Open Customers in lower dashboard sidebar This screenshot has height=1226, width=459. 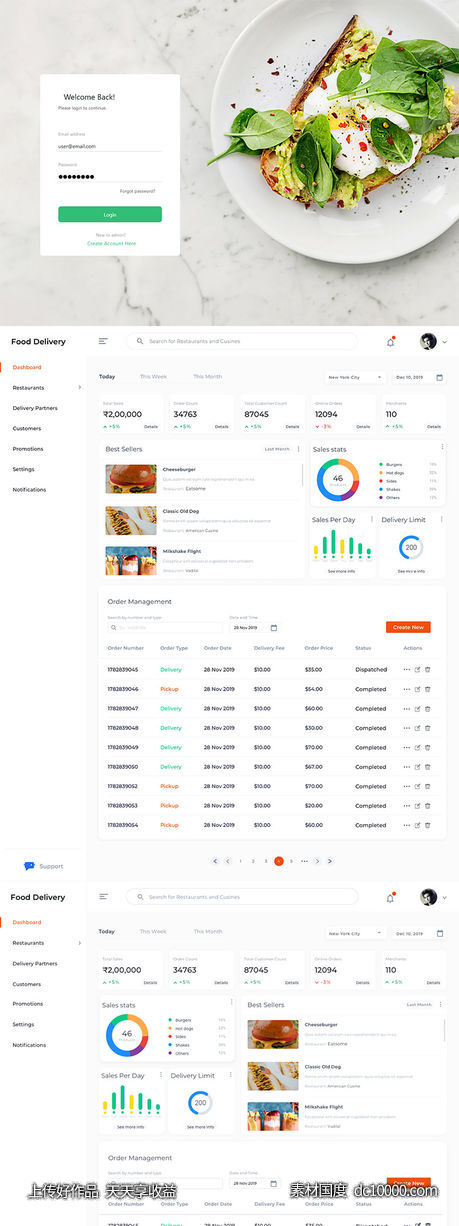tap(27, 984)
